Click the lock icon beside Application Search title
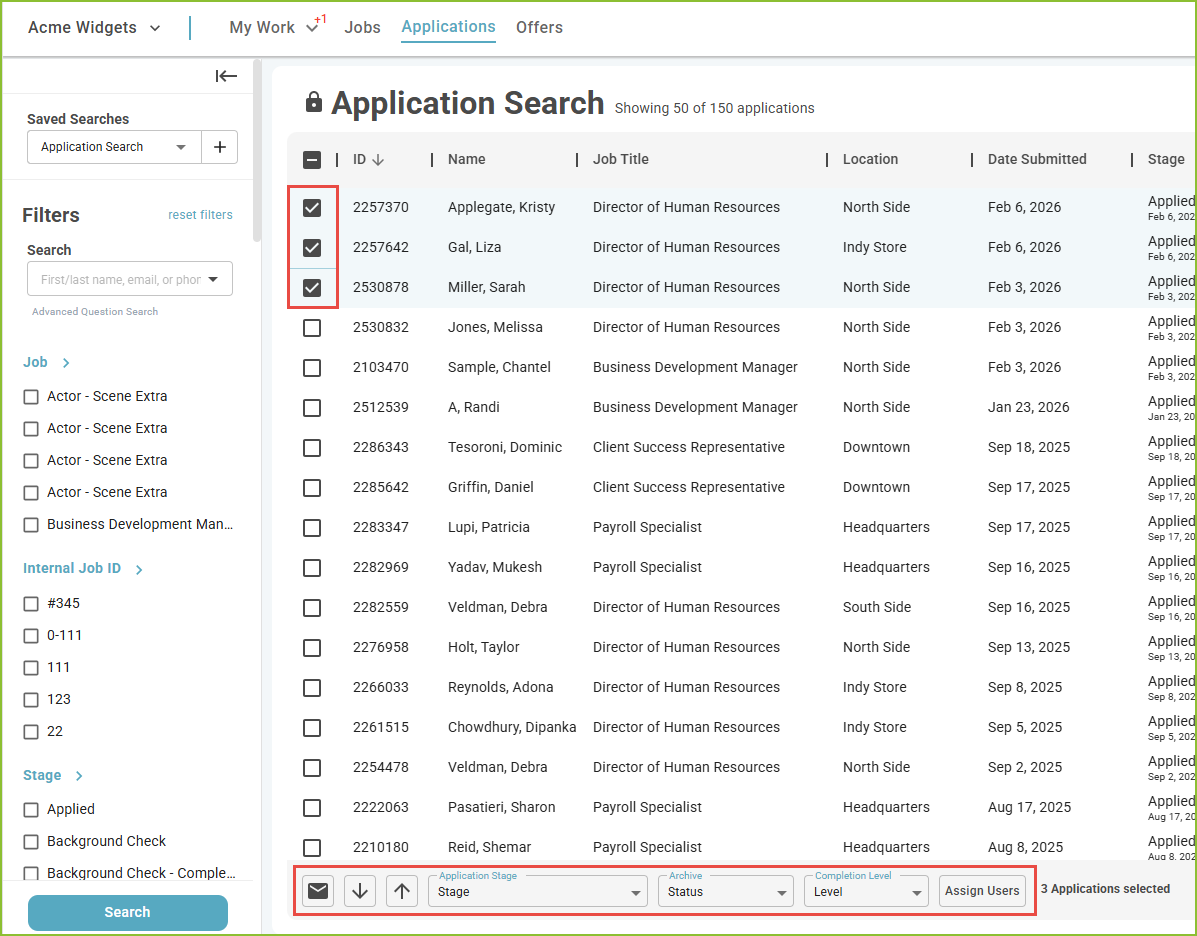This screenshot has width=1197, height=936. [x=313, y=102]
